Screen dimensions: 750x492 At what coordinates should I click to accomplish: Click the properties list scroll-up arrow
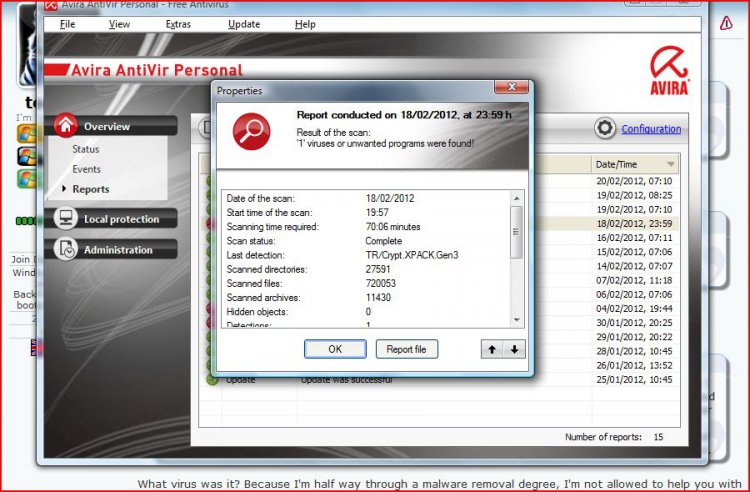pos(517,198)
